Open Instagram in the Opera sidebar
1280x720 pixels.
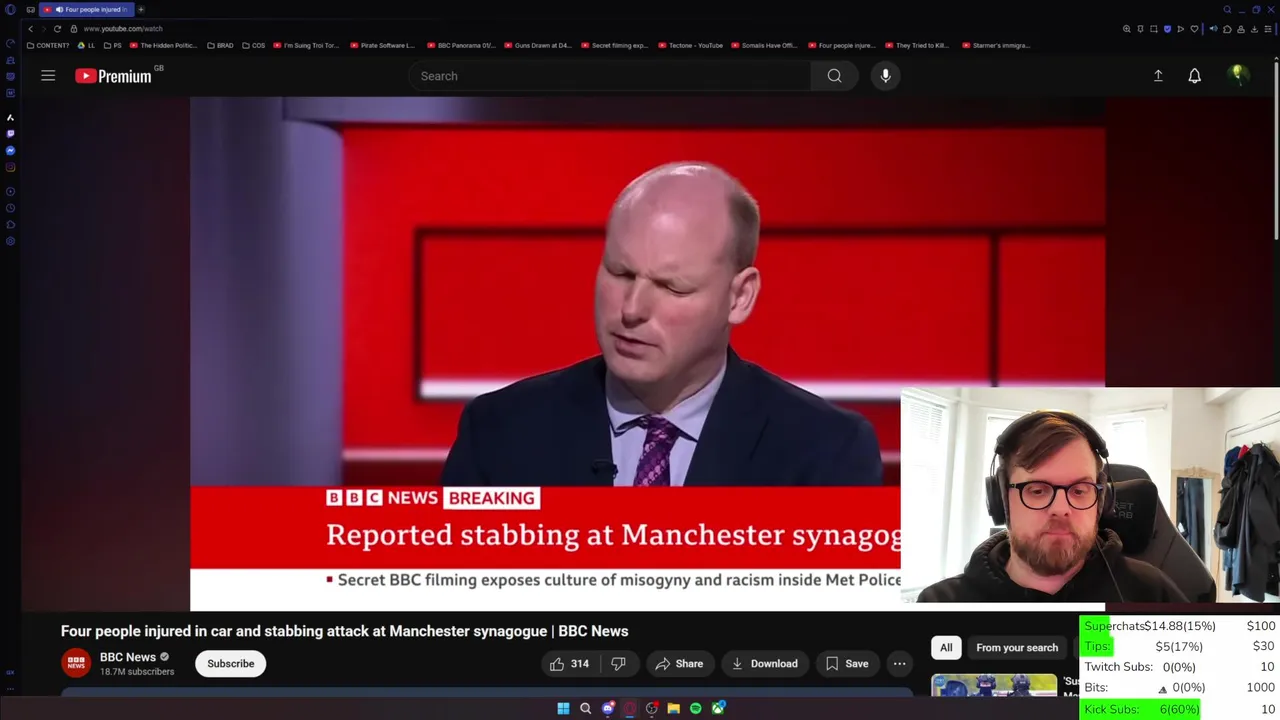[10, 167]
